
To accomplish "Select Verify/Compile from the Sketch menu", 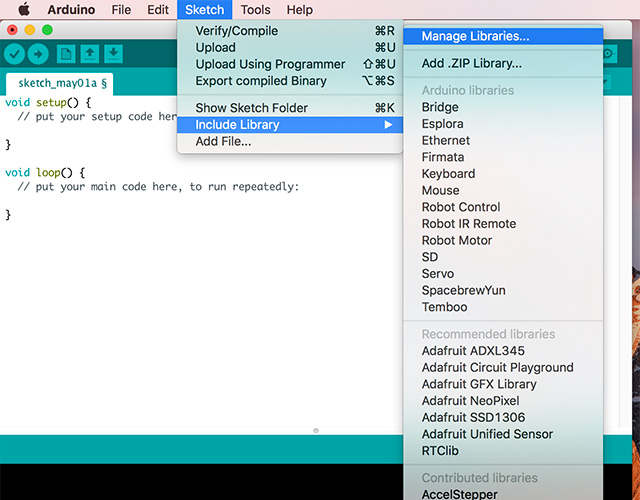I will (x=236, y=31).
